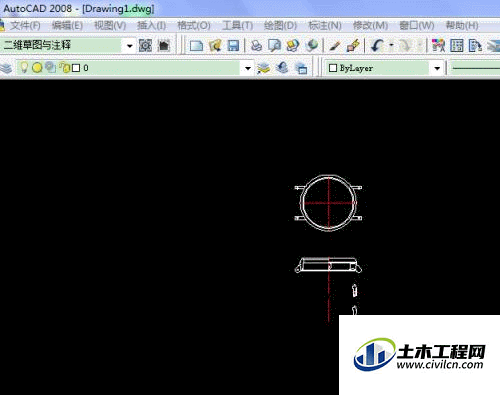
Task: Click the www.civilcn.com link
Action: pos(440,364)
